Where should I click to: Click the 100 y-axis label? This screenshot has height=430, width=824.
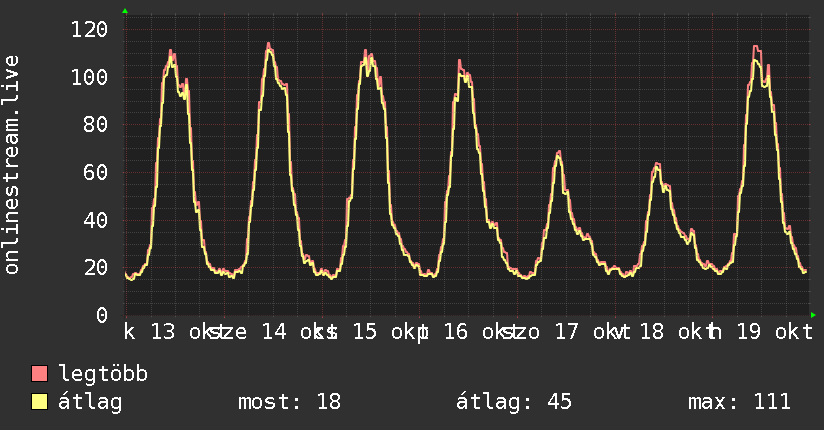[x=89, y=77]
